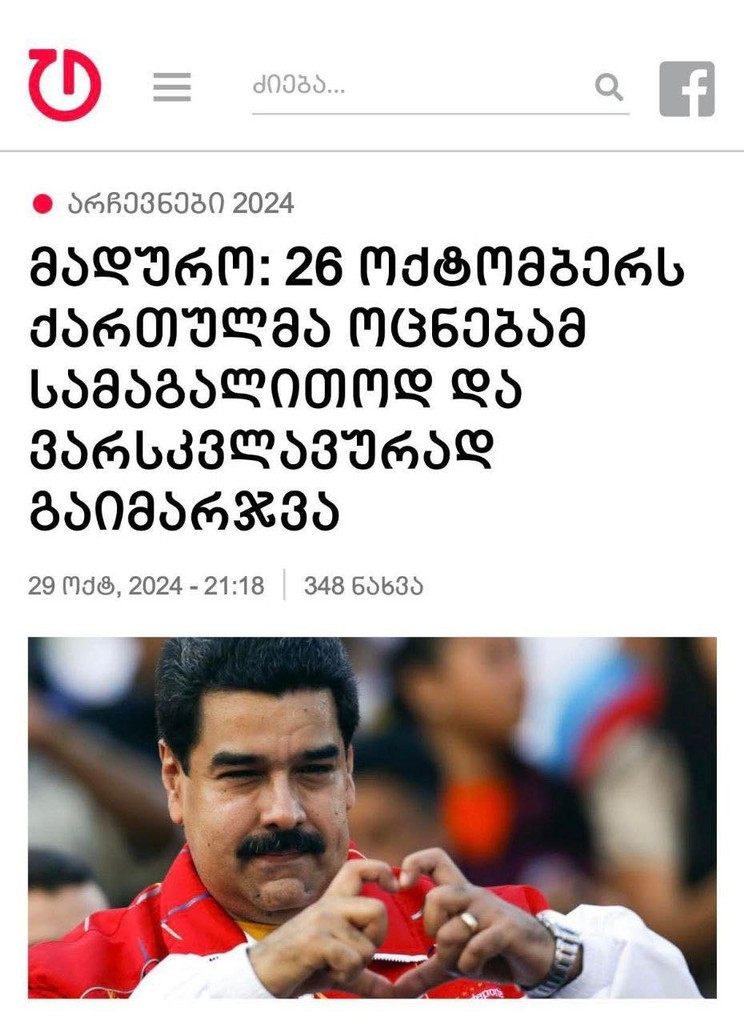Open the Facebook page icon

(x=687, y=89)
